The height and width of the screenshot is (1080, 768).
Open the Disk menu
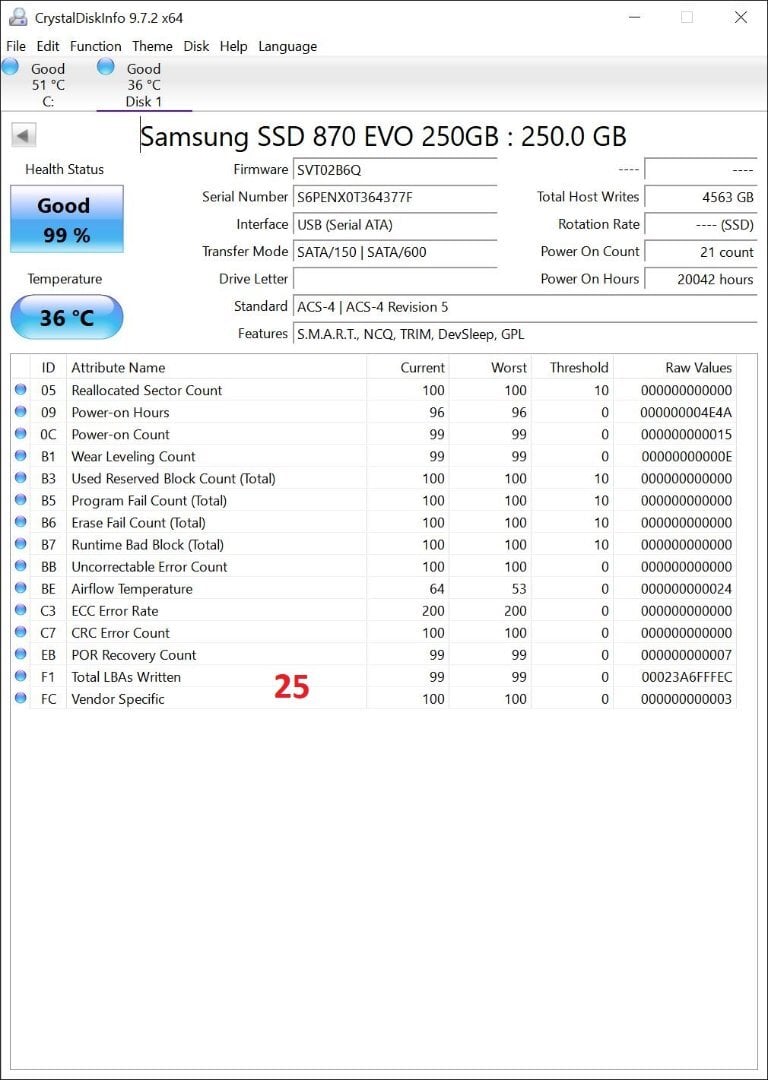[x=196, y=46]
